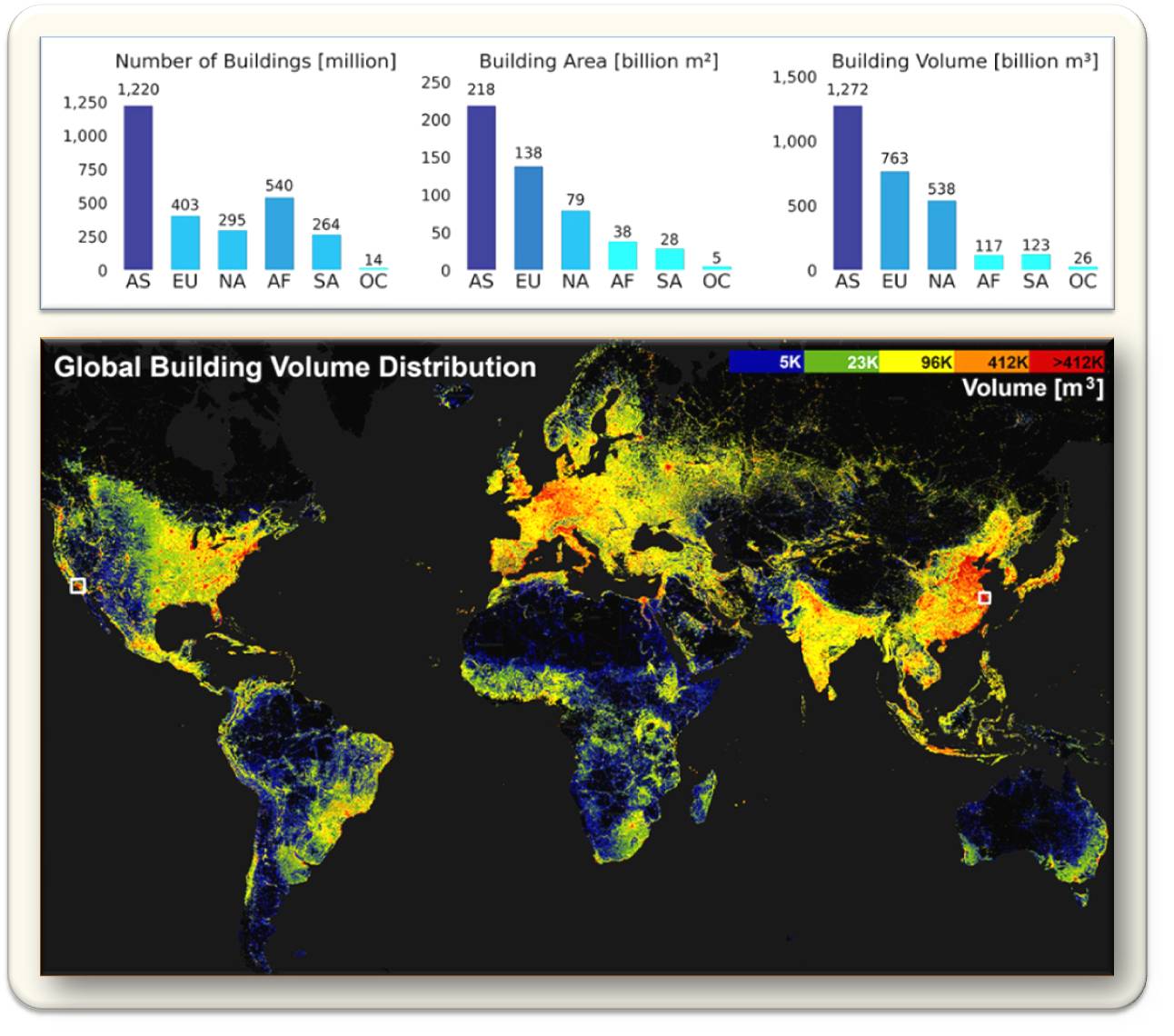Click the AS bar in Building Volume chart
The height and width of the screenshot is (1036, 1174).
[847, 187]
